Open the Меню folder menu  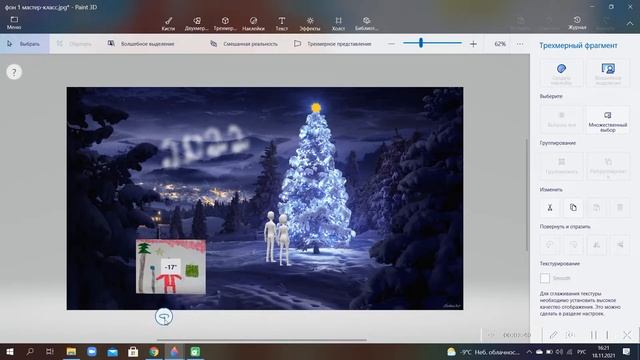pyautogui.click(x=14, y=23)
